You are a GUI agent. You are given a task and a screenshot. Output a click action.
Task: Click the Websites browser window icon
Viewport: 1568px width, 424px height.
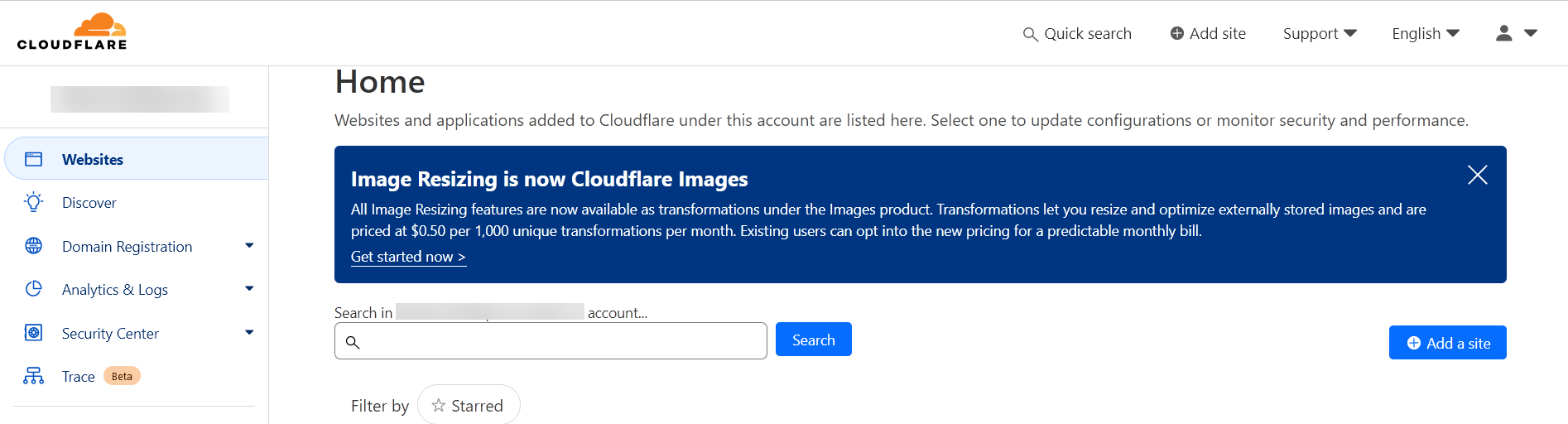pyautogui.click(x=33, y=159)
